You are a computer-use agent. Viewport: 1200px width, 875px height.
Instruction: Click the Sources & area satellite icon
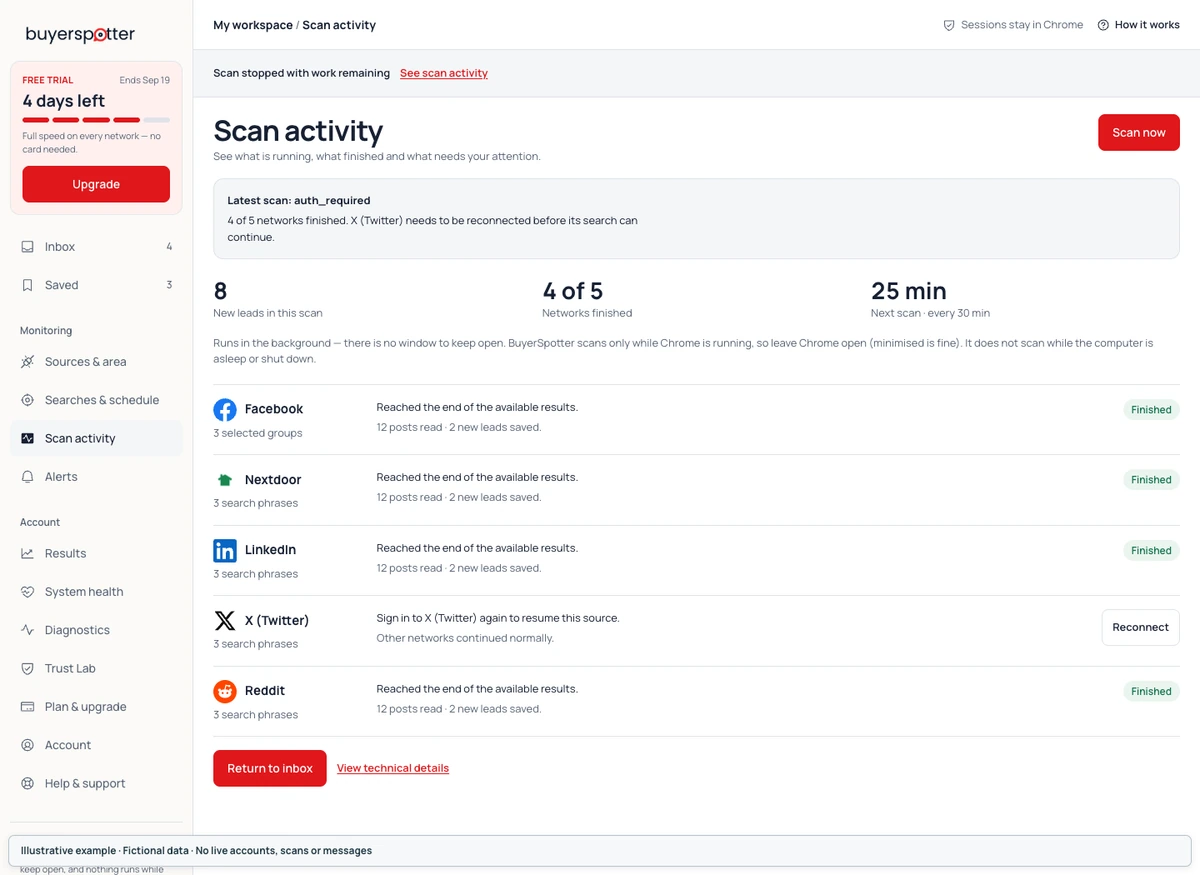pyautogui.click(x=28, y=362)
